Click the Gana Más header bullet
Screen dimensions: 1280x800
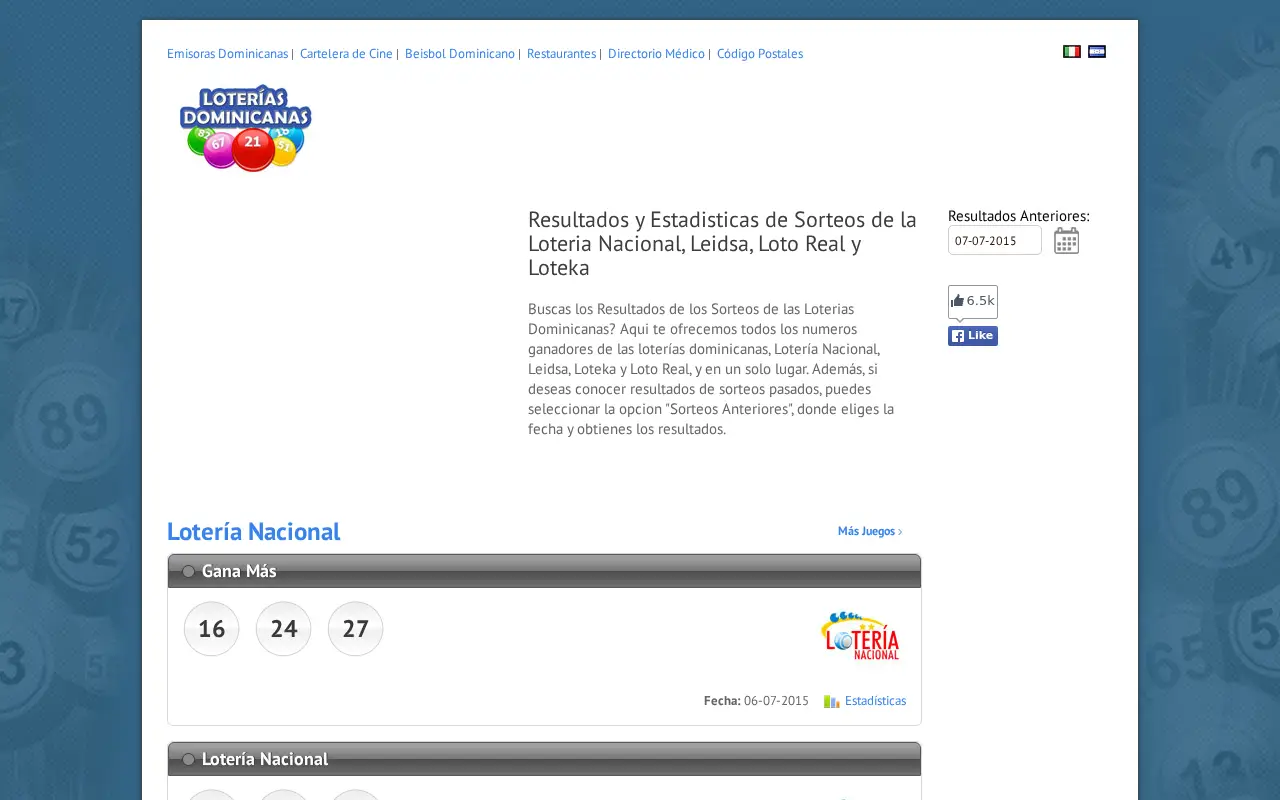[188, 572]
